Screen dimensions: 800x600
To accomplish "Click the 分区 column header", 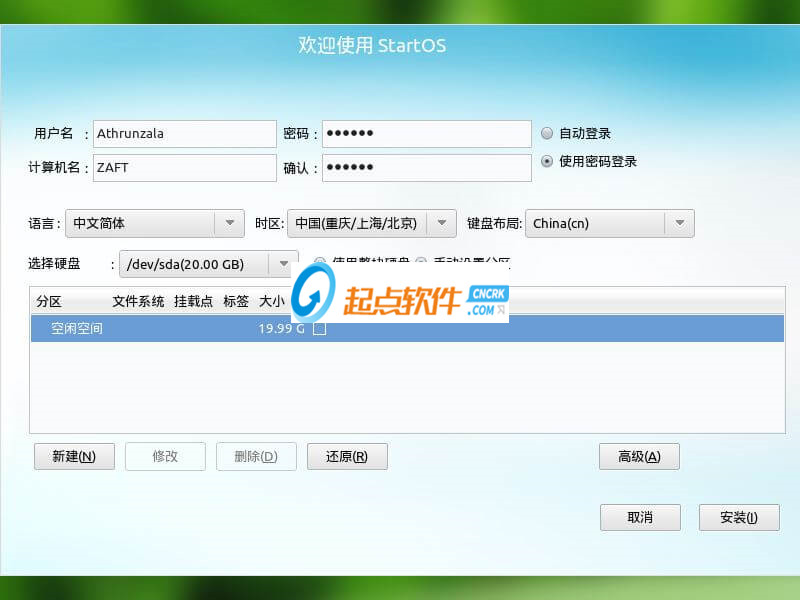I will (x=49, y=302).
